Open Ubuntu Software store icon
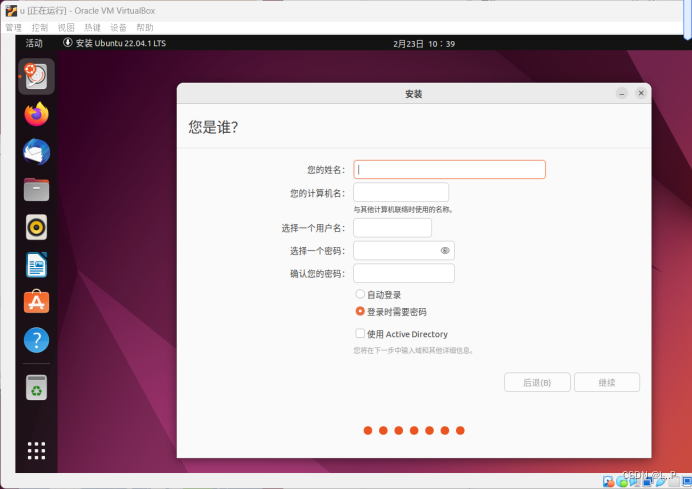This screenshot has height=489, width=692. [x=36, y=302]
